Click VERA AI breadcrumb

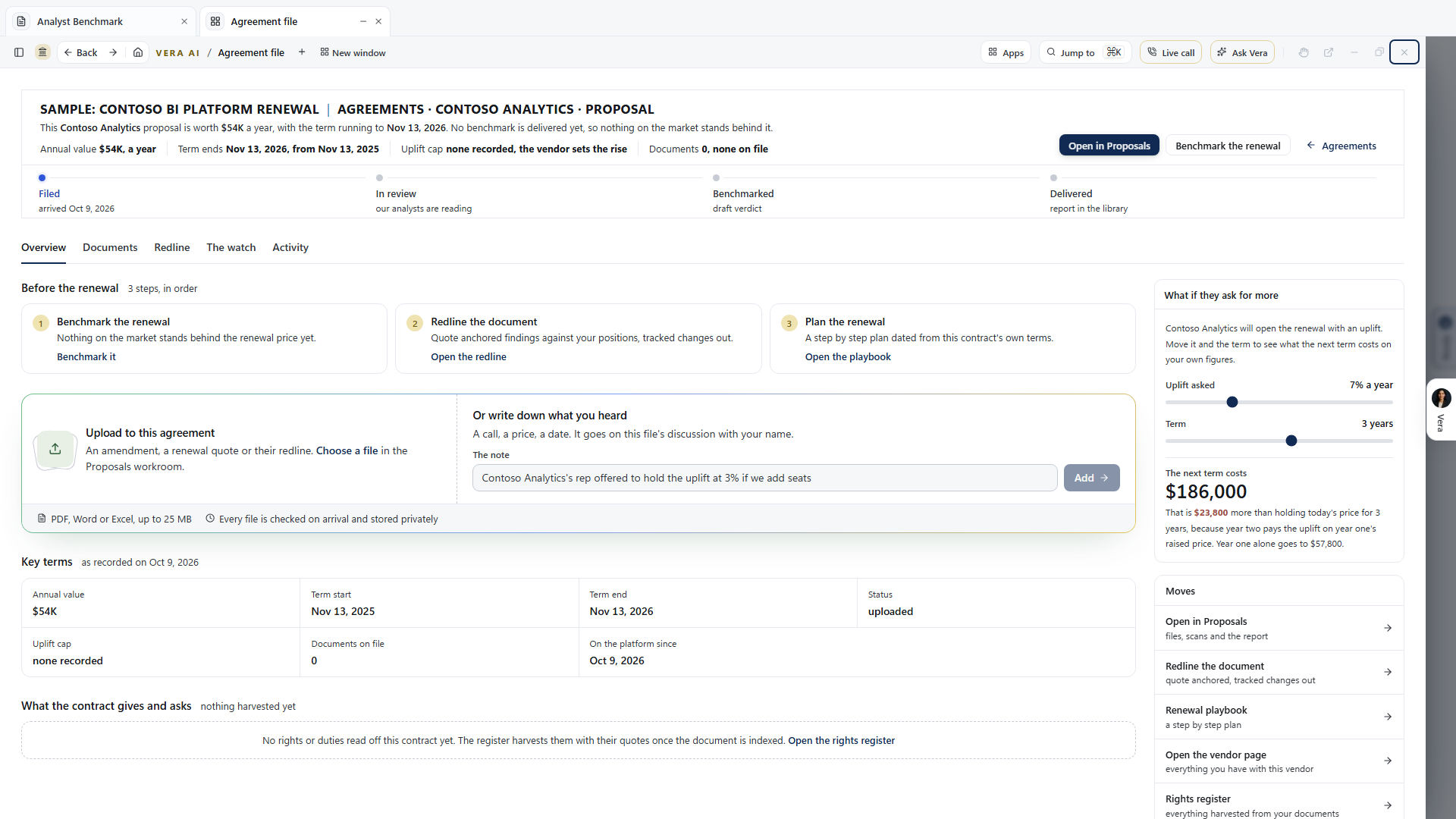pyautogui.click(x=177, y=52)
